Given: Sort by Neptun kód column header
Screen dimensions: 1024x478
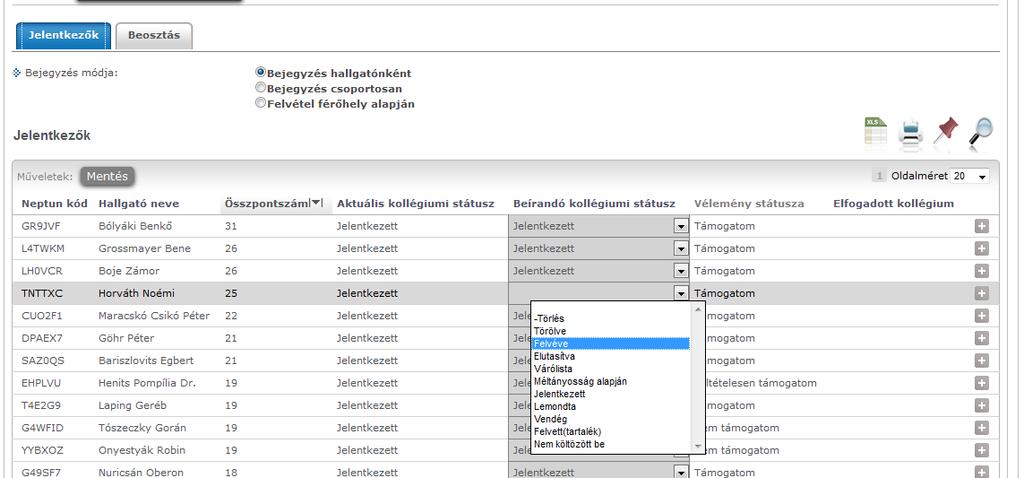Looking at the screenshot, I should click(x=54, y=204).
